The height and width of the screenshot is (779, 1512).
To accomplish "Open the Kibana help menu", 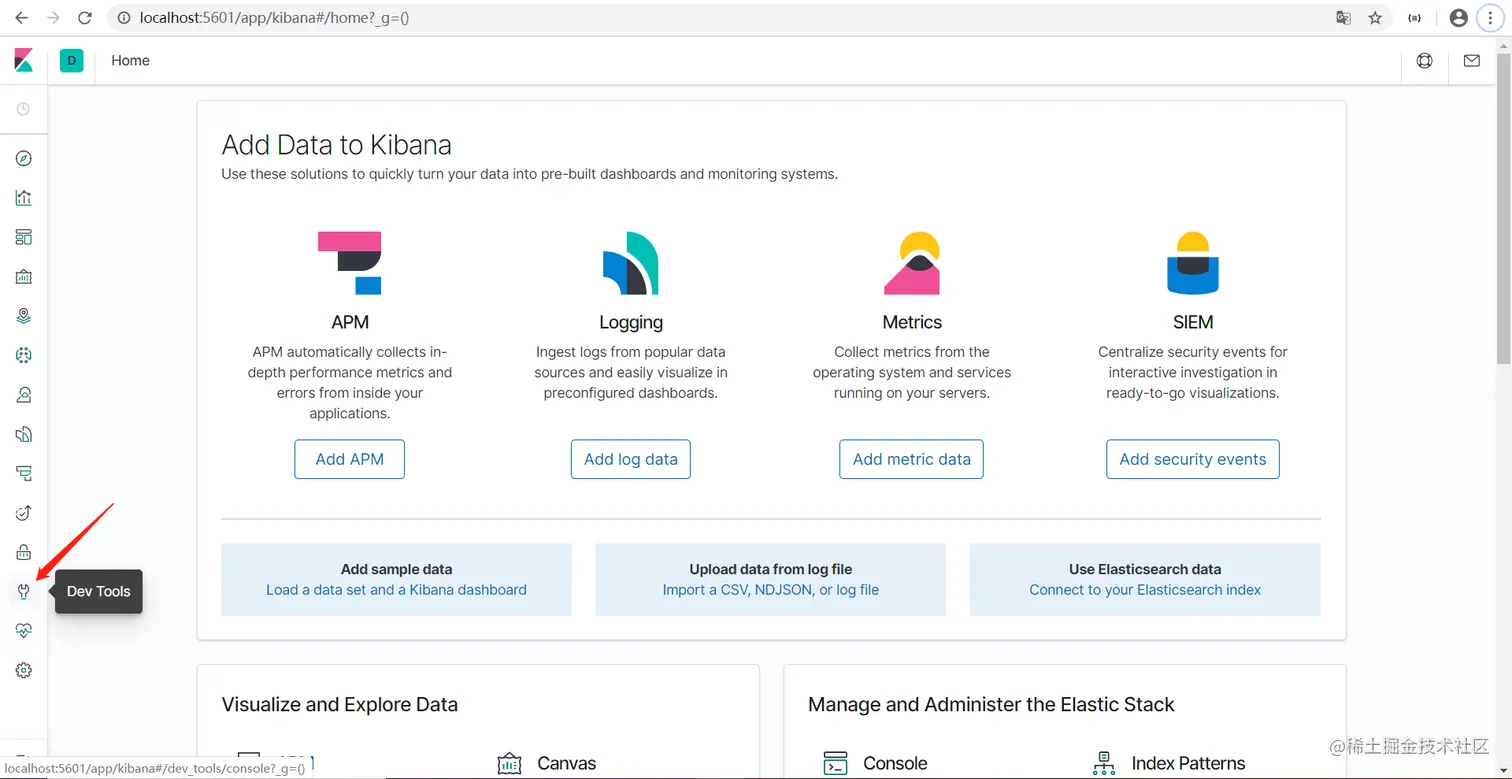I will 1423,61.
